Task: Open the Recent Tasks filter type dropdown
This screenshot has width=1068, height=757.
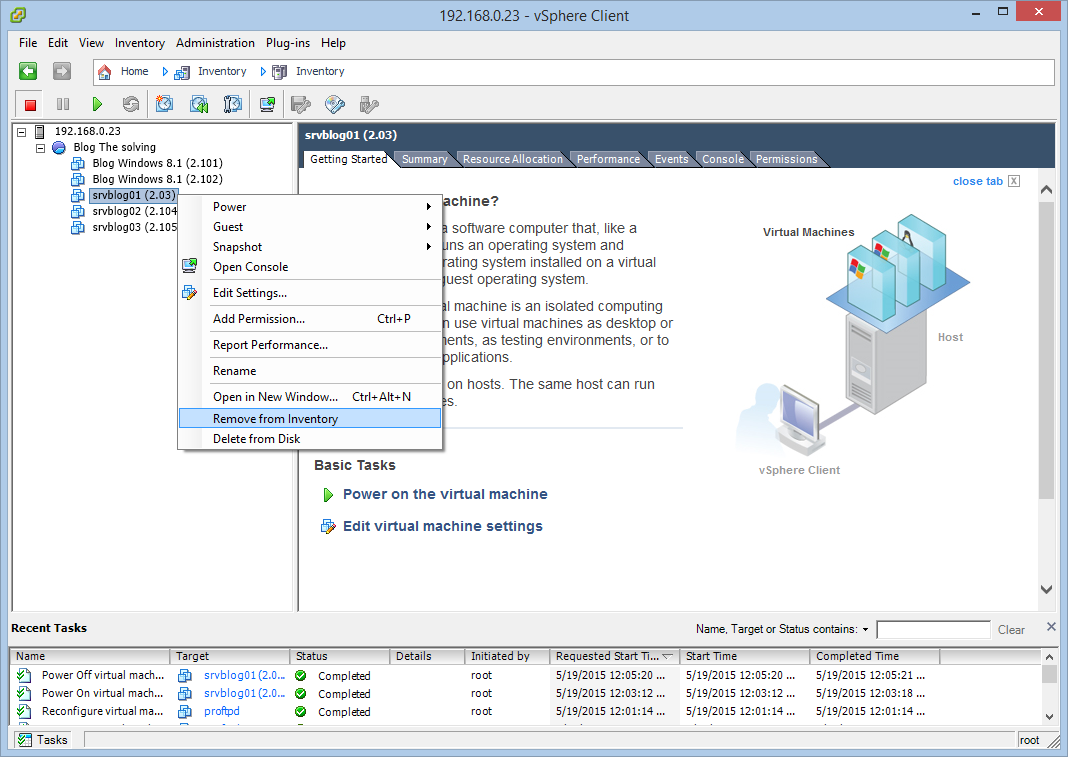Action: coord(865,630)
